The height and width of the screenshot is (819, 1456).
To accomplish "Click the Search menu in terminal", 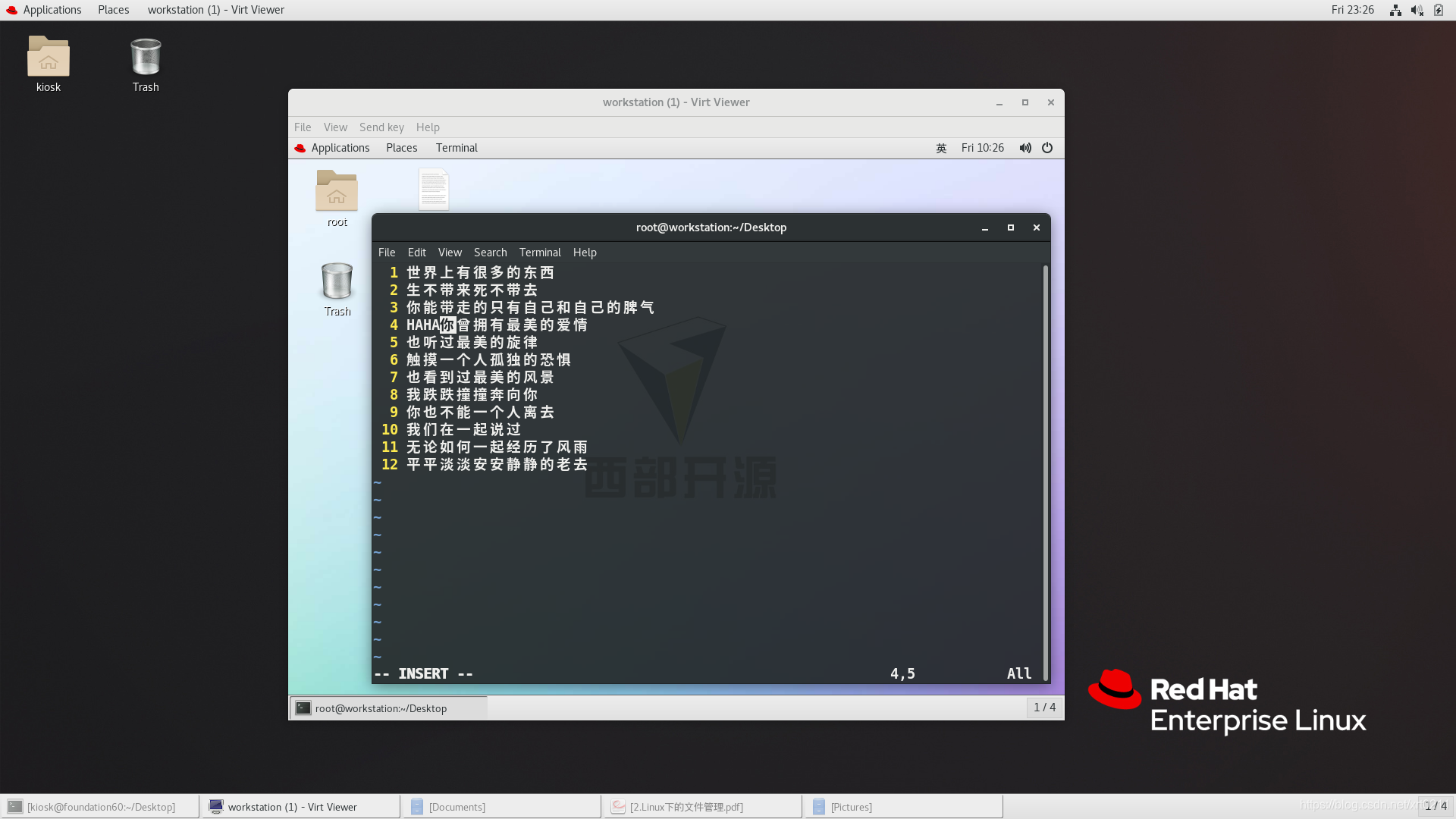I will point(490,252).
